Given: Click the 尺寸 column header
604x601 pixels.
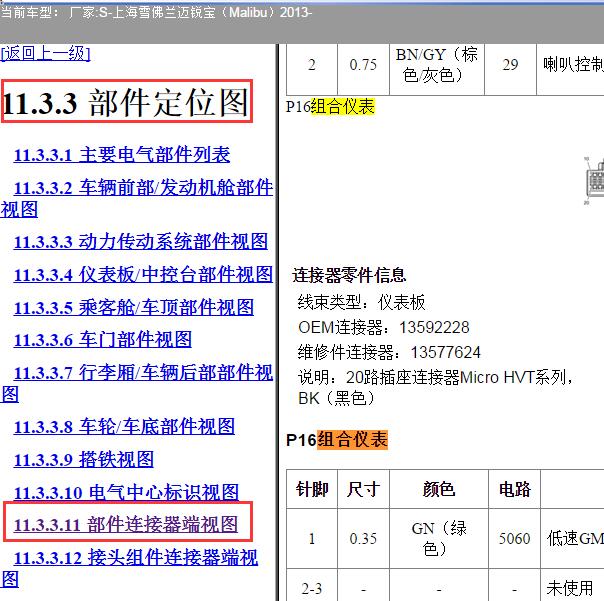Looking at the screenshot, I should [363, 489].
